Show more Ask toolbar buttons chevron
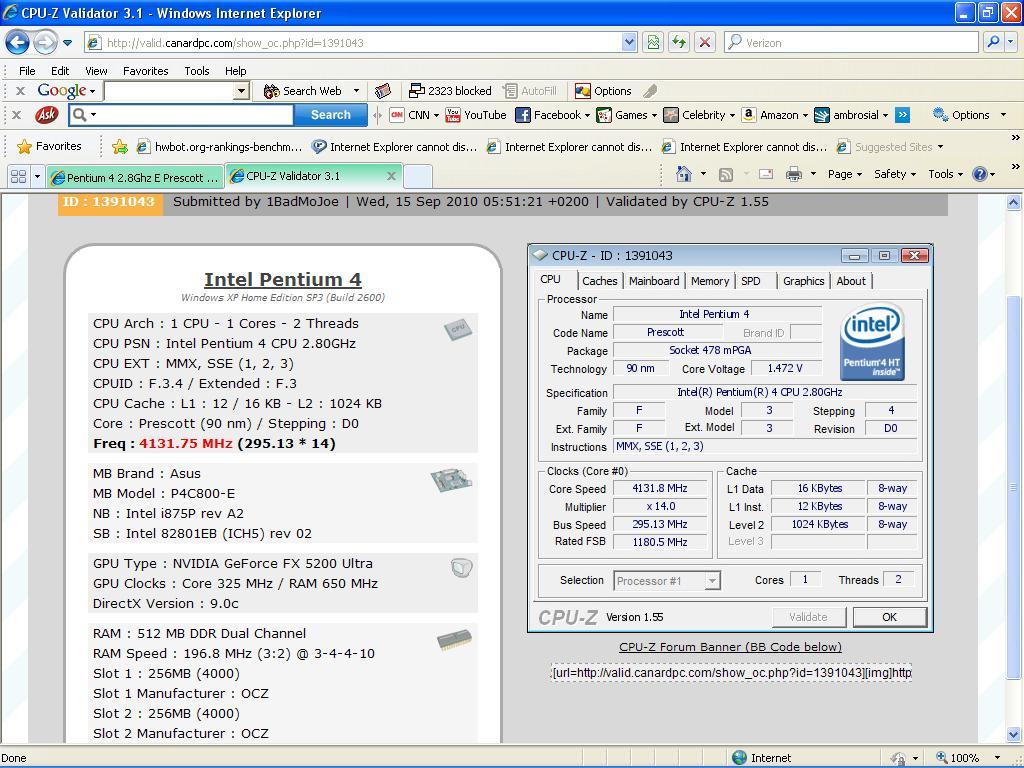 tap(903, 115)
